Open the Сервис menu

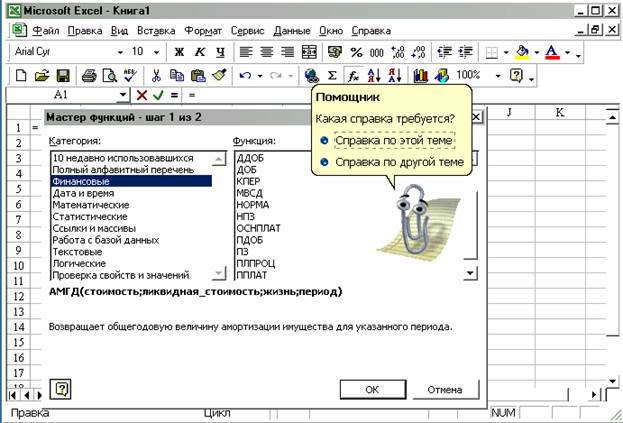[247, 31]
